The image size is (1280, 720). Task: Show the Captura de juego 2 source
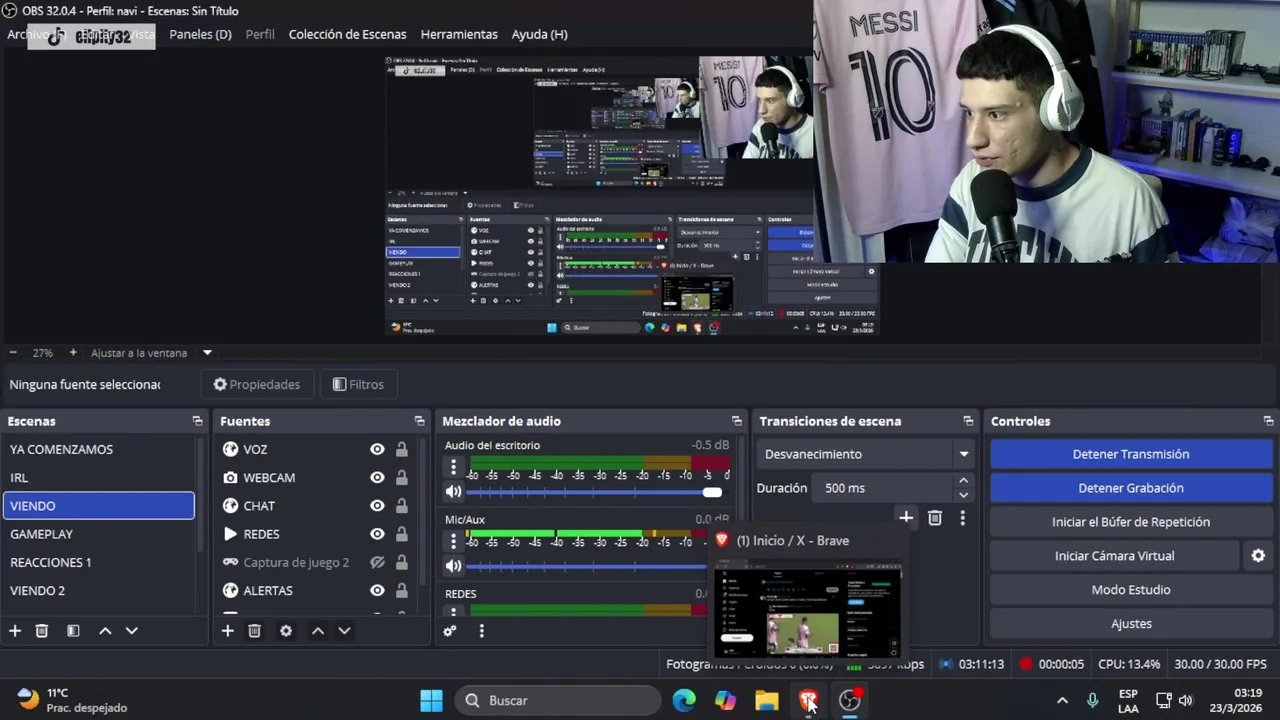point(377,562)
